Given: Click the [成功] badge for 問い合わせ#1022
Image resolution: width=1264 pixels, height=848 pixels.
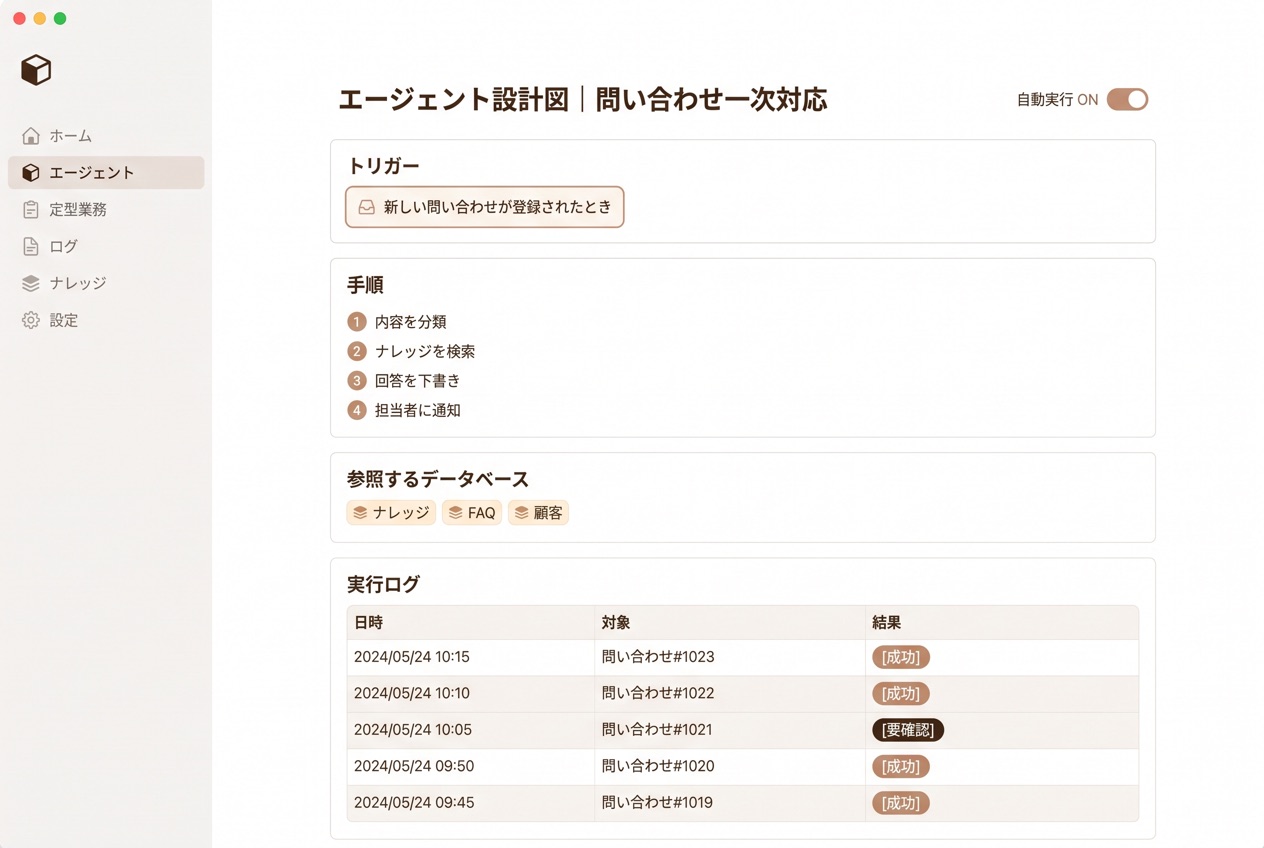Looking at the screenshot, I should click(901, 694).
